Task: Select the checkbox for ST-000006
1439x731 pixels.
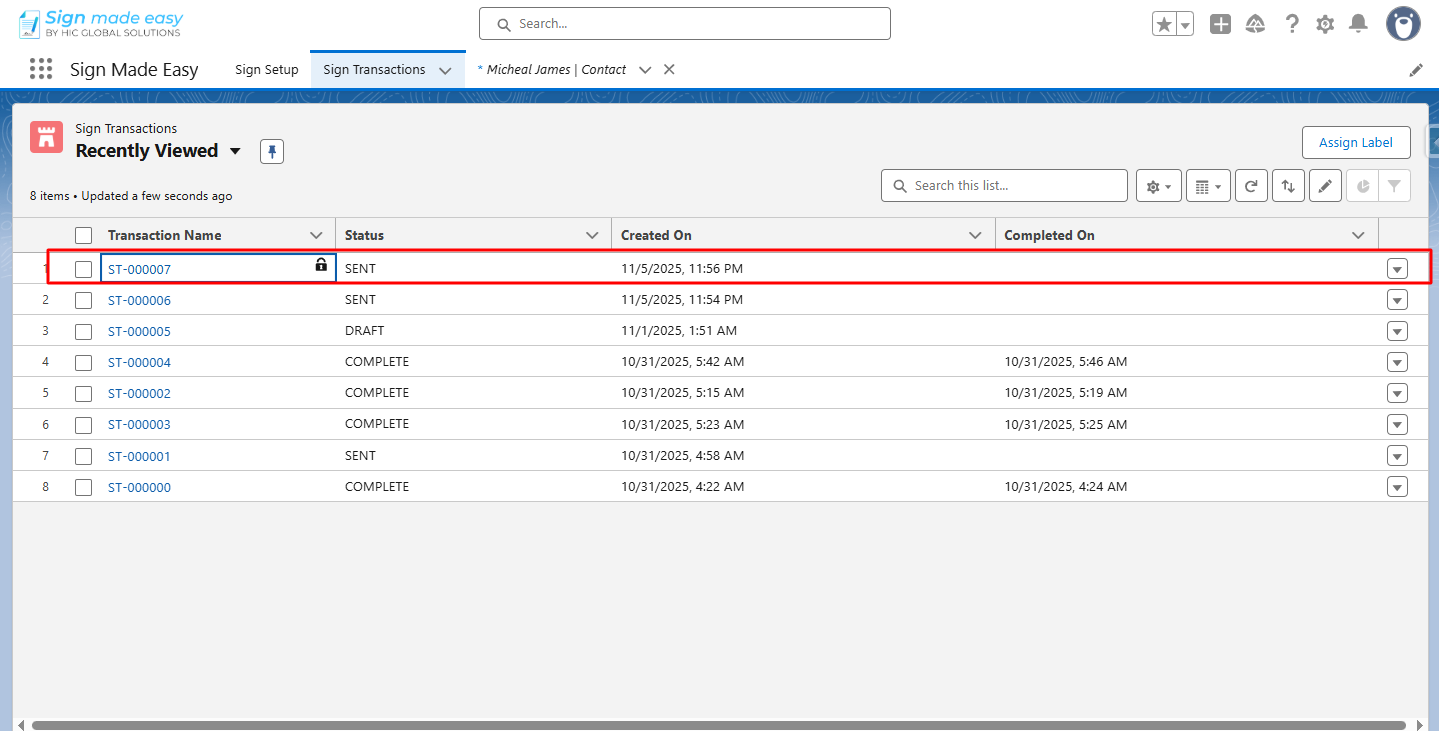Action: pyautogui.click(x=84, y=300)
